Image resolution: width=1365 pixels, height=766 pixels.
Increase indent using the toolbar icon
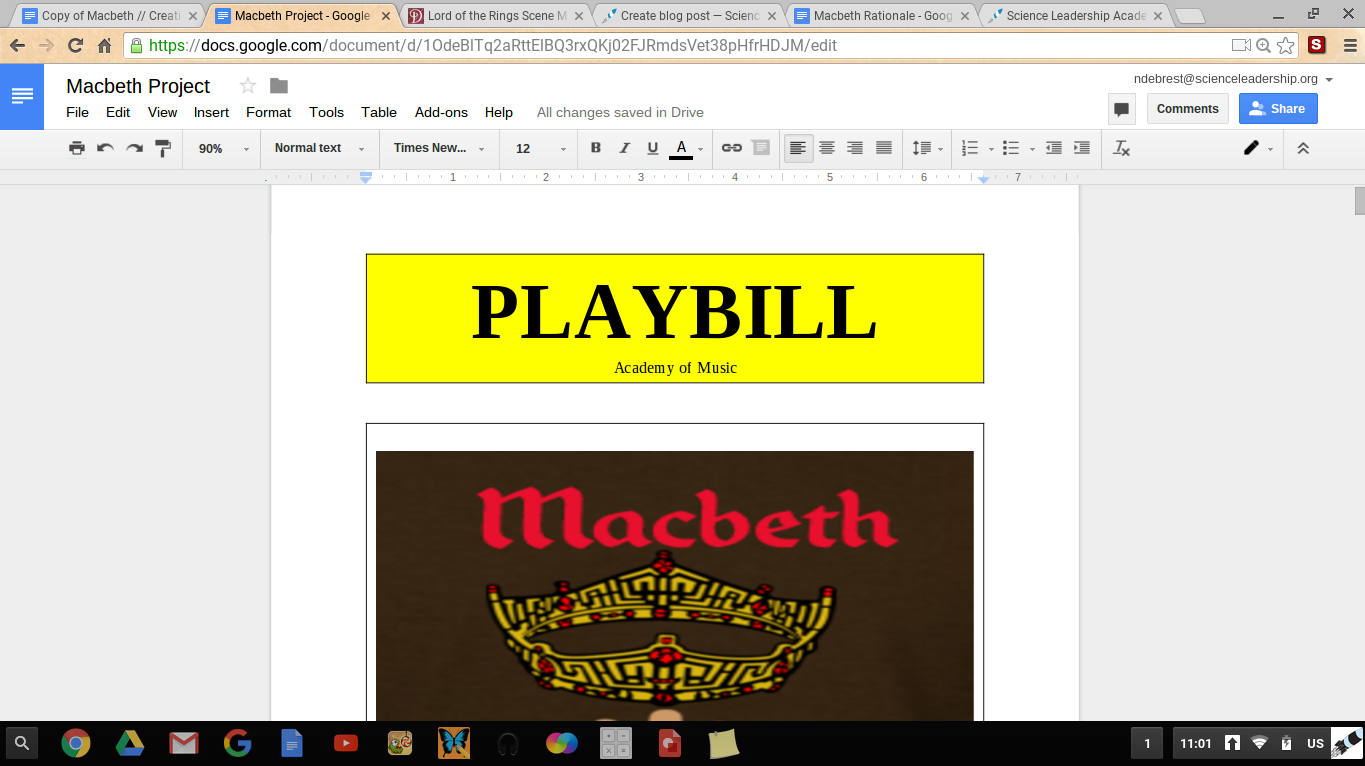1082,148
